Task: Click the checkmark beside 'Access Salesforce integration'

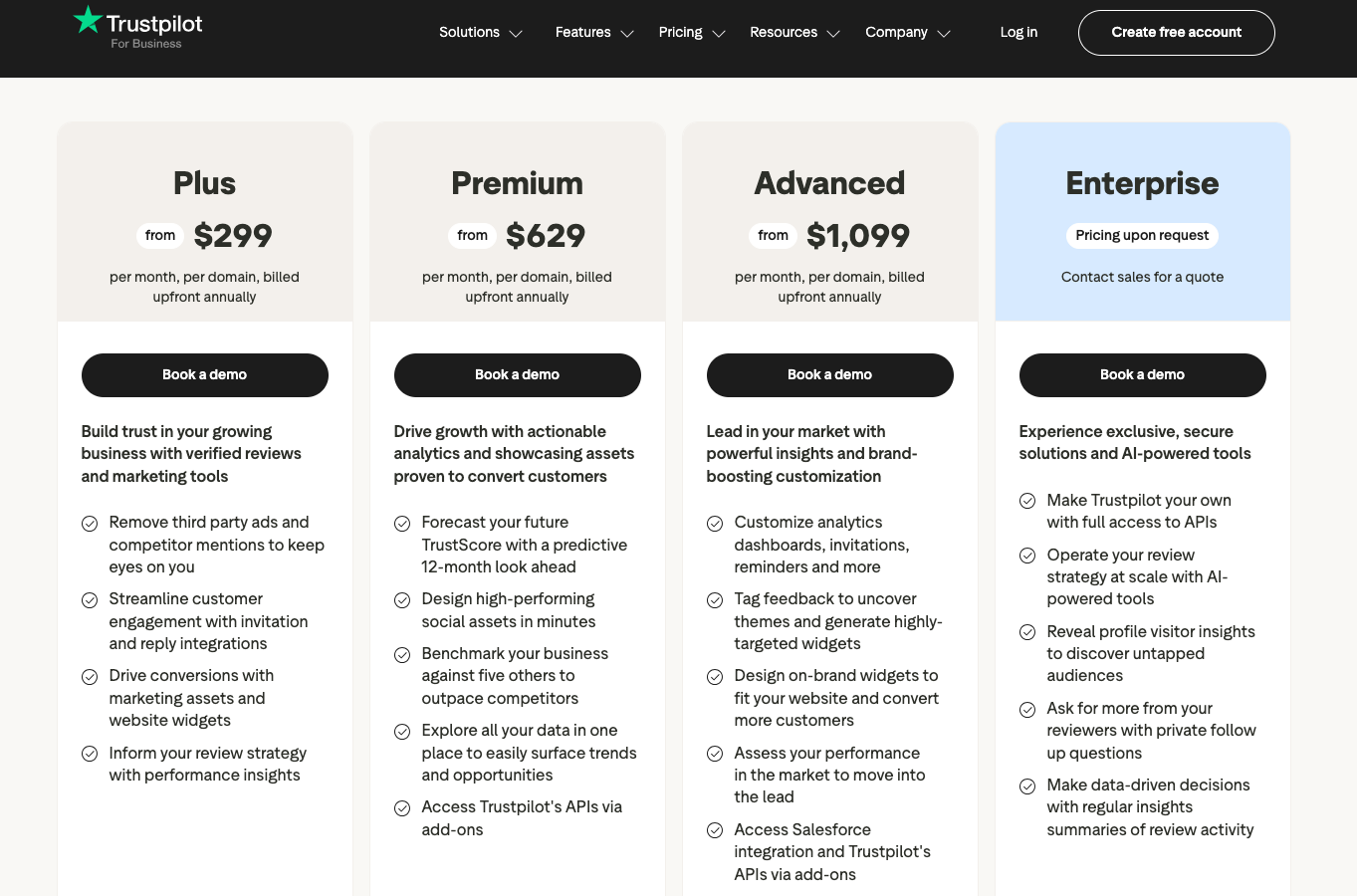Action: pos(715,830)
